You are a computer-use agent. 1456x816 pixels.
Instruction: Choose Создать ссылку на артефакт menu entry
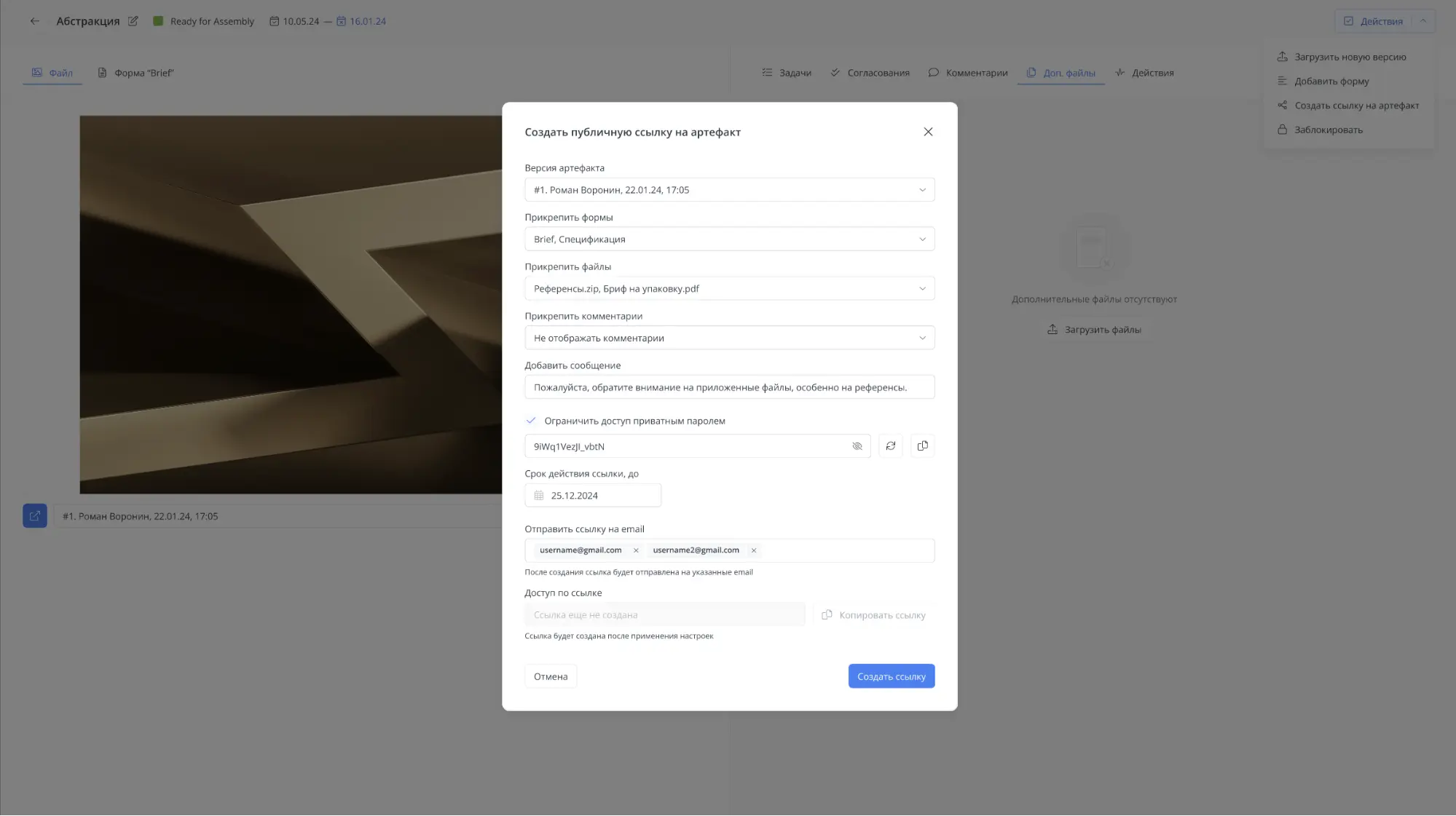pos(1348,106)
